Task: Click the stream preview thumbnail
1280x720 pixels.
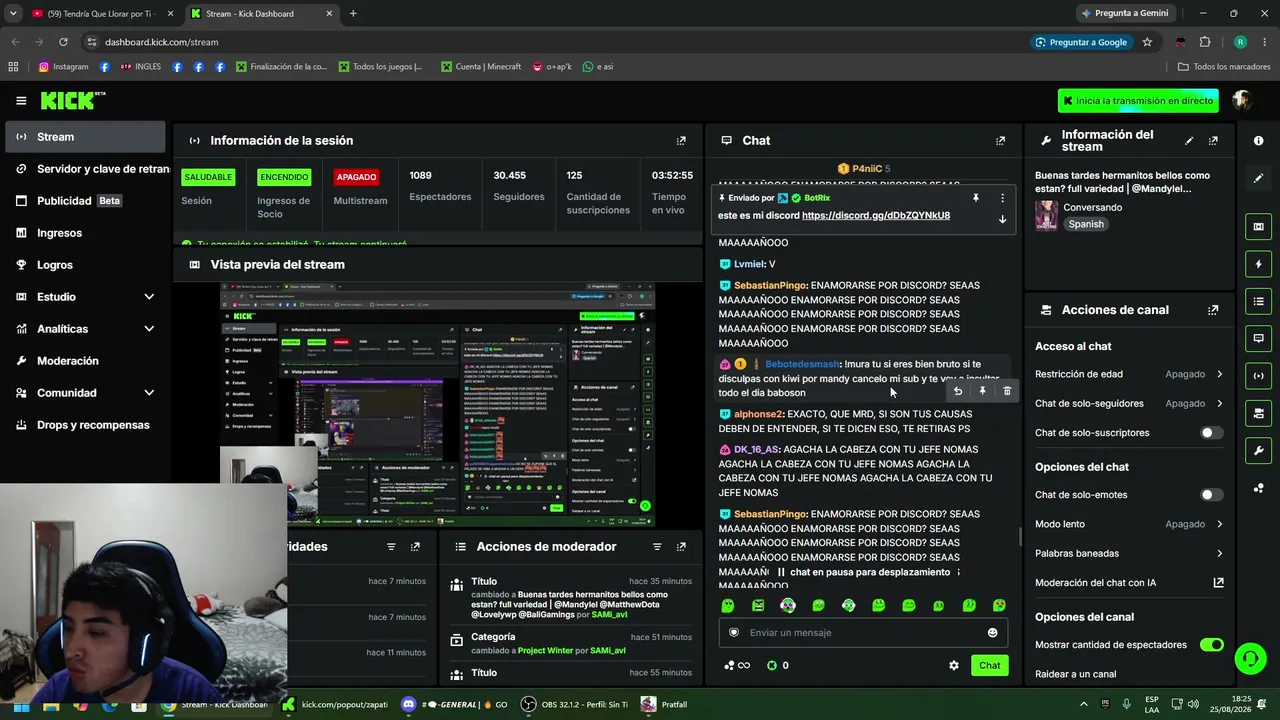Action: (x=437, y=404)
